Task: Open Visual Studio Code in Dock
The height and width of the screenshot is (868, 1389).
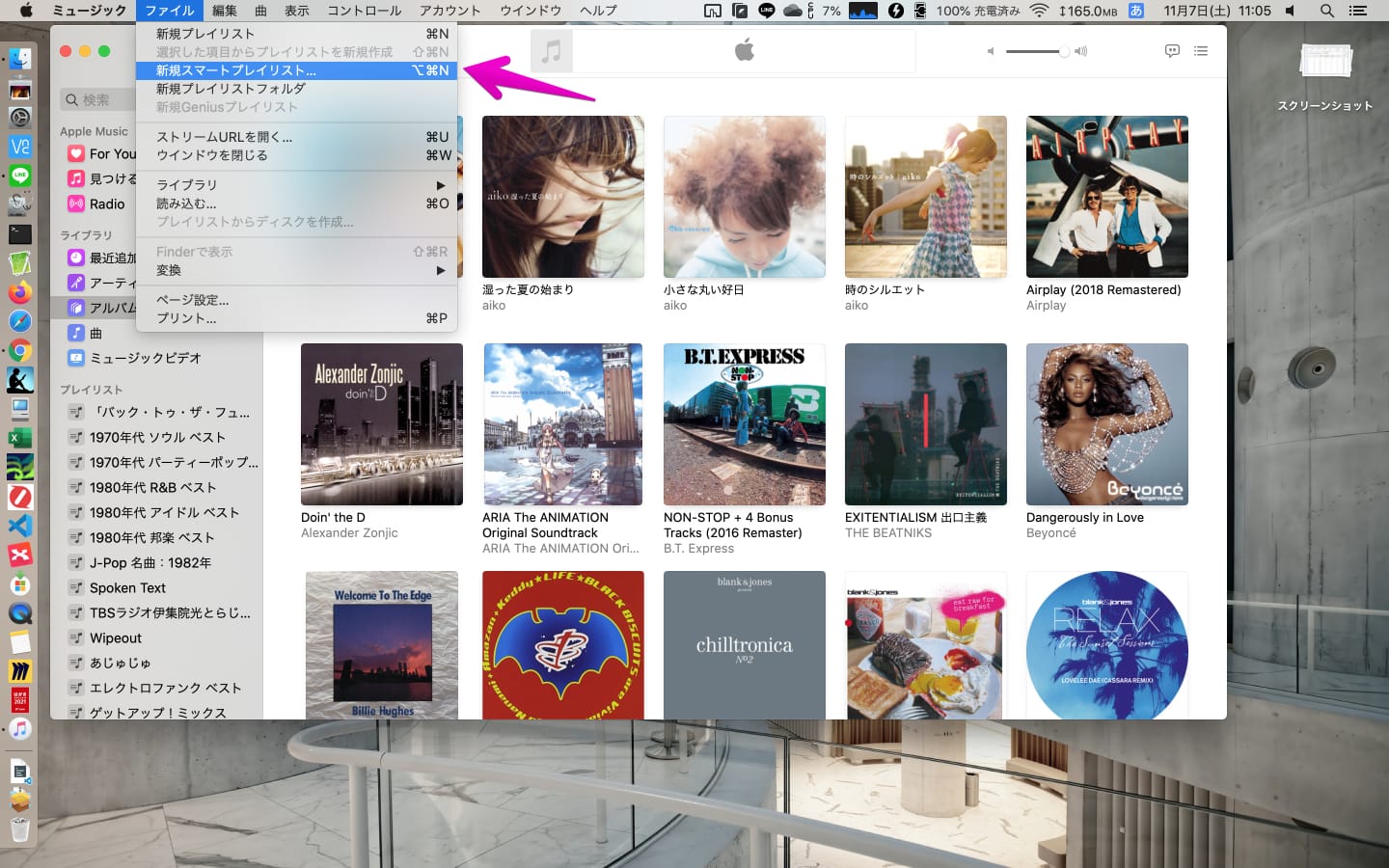Action: [20, 526]
